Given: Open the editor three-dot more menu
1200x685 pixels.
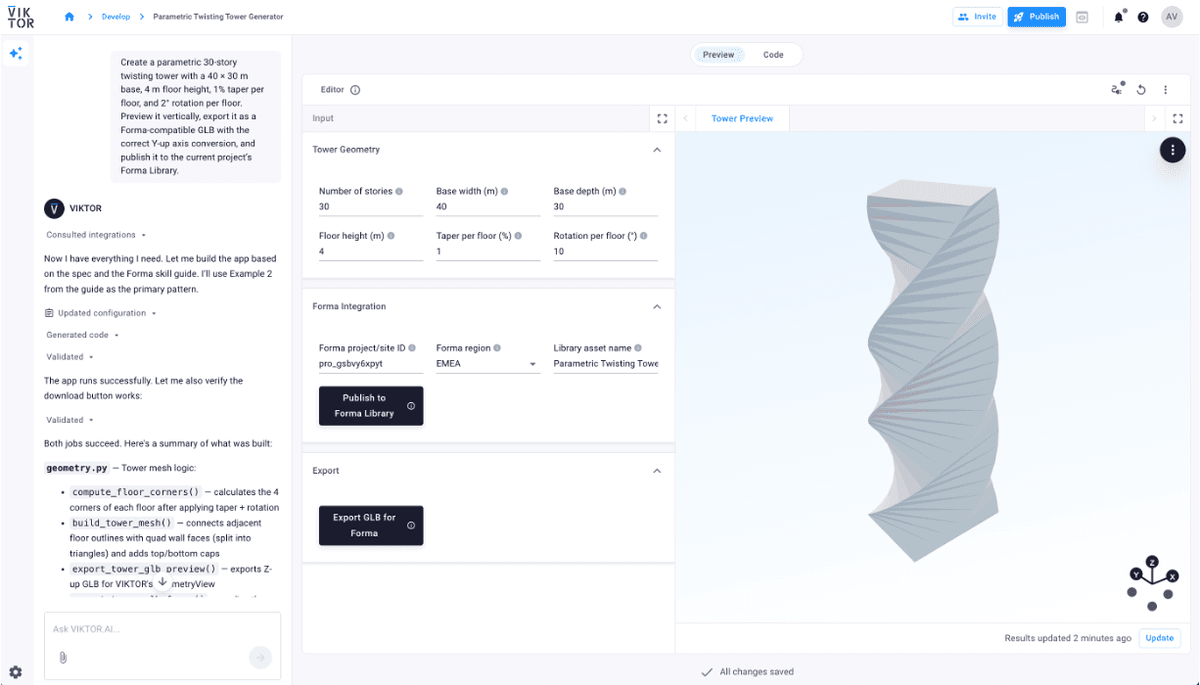Looking at the screenshot, I should tap(1166, 90).
